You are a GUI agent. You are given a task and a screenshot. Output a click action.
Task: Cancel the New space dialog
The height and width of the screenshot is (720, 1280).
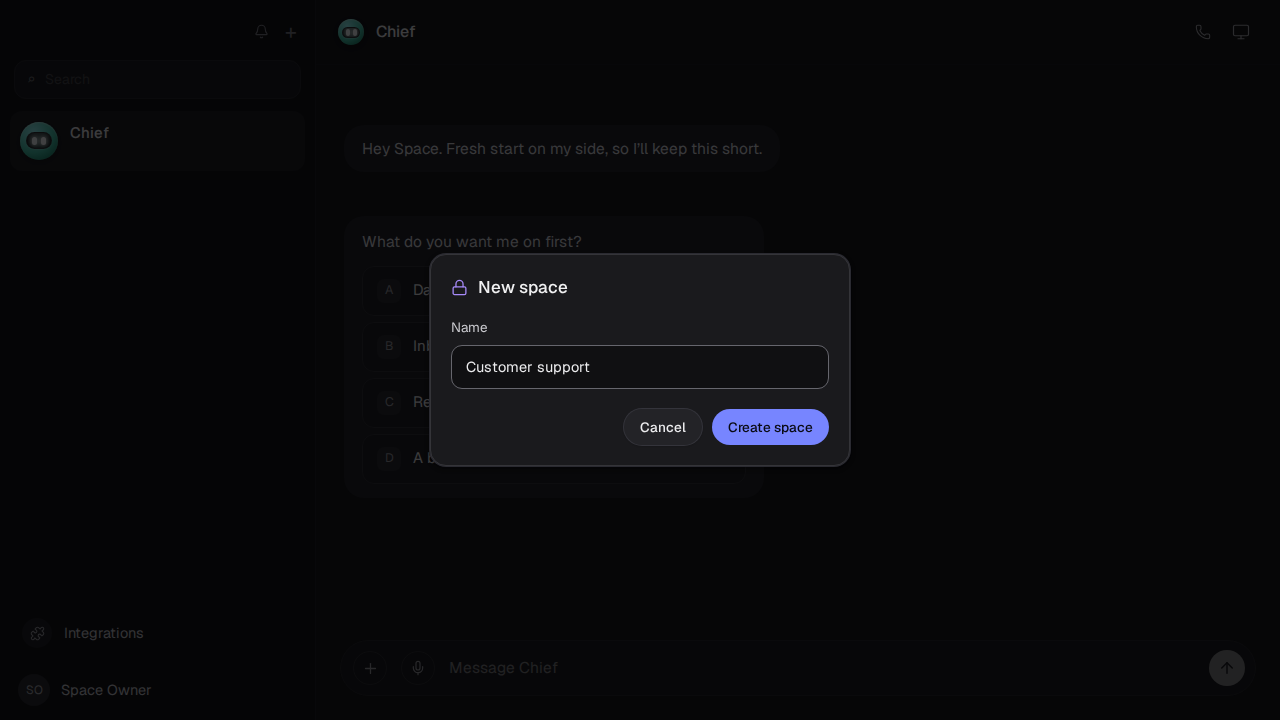coord(663,427)
